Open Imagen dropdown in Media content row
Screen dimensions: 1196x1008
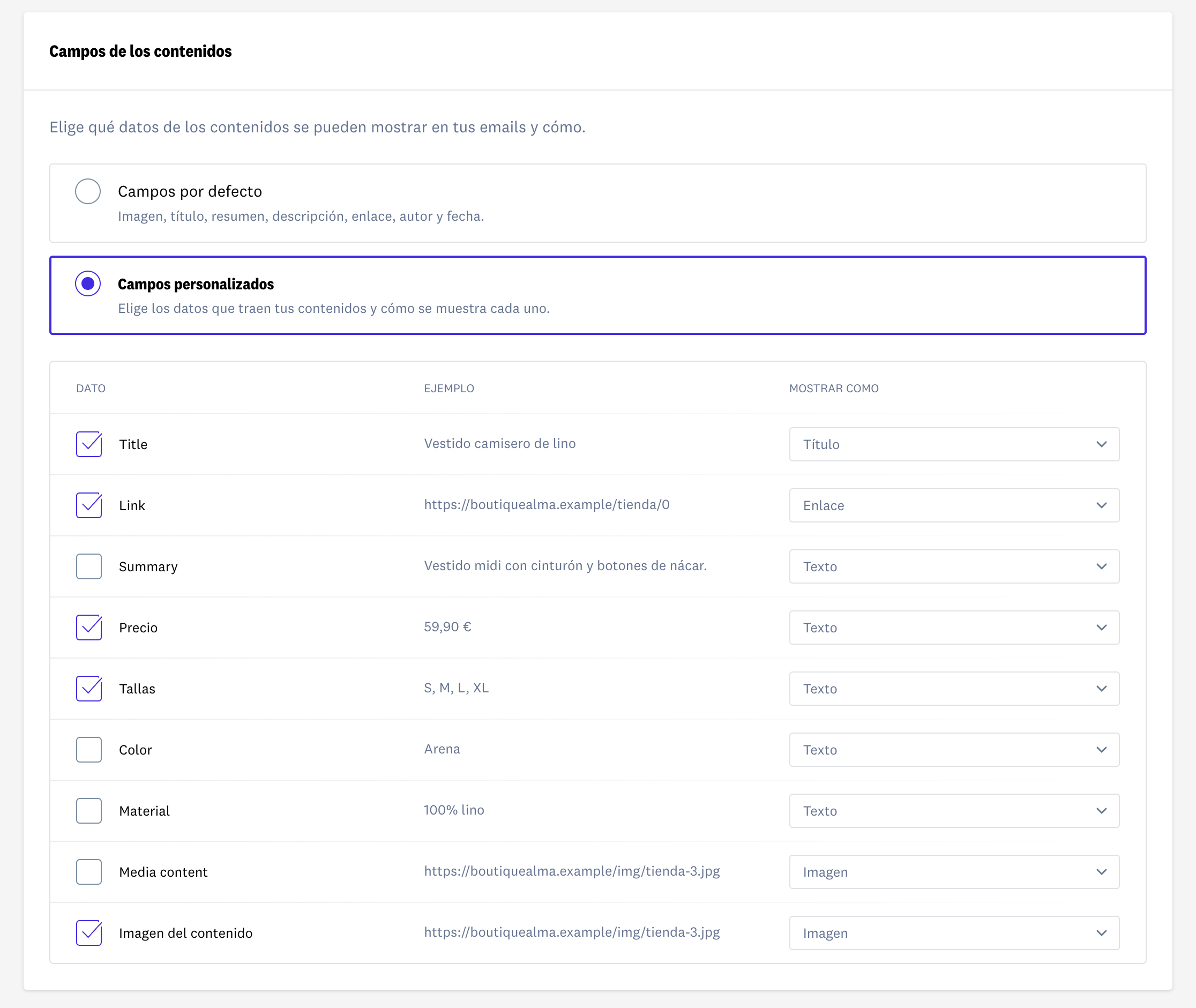tap(954, 872)
